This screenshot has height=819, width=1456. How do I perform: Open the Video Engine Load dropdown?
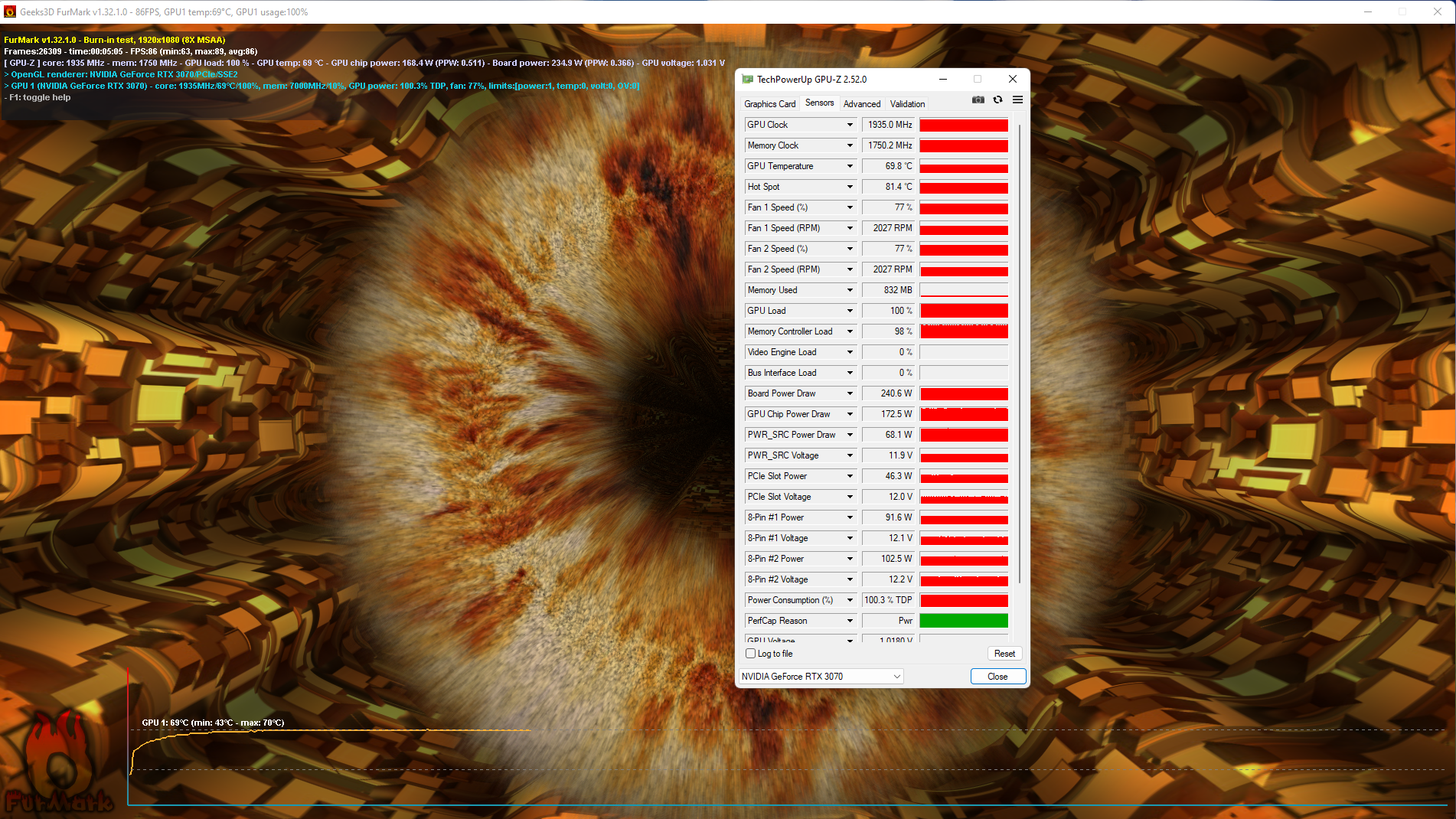point(850,352)
